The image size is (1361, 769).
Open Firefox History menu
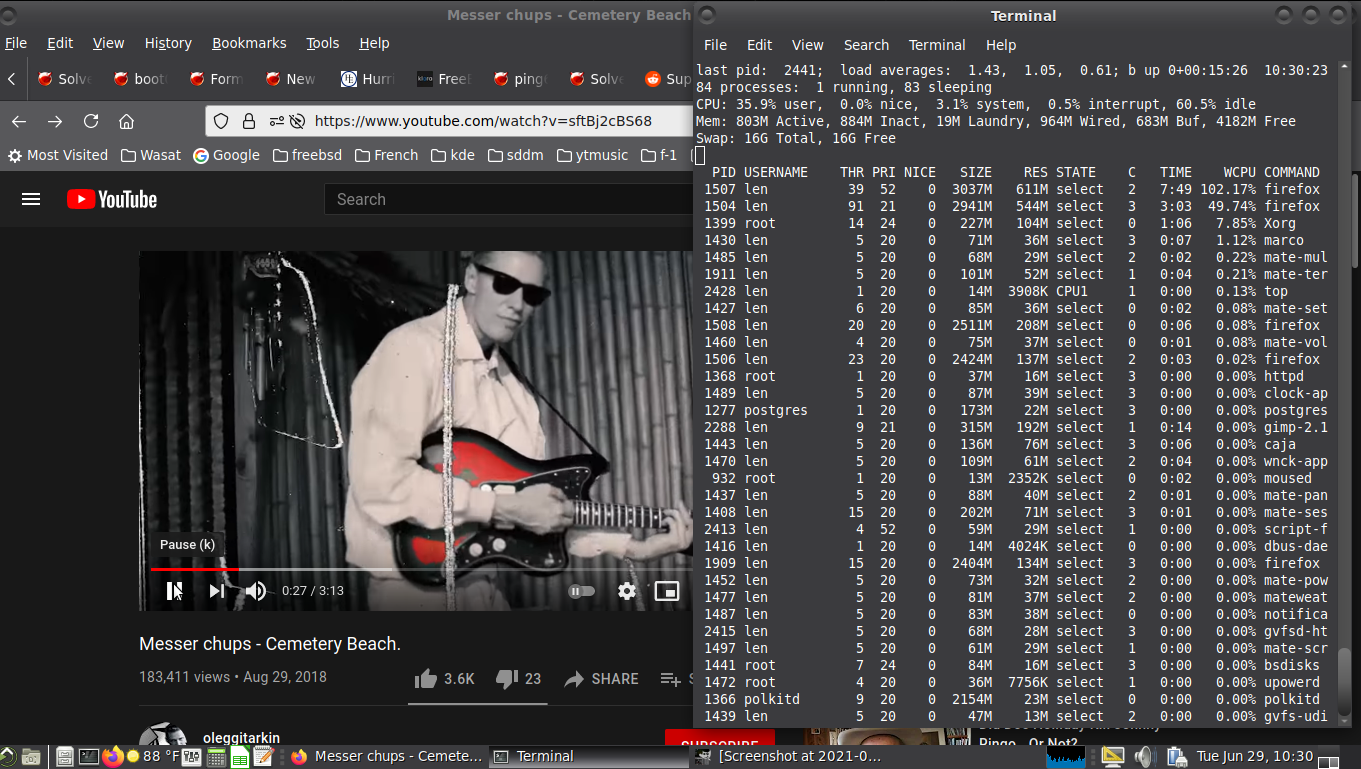tap(168, 43)
